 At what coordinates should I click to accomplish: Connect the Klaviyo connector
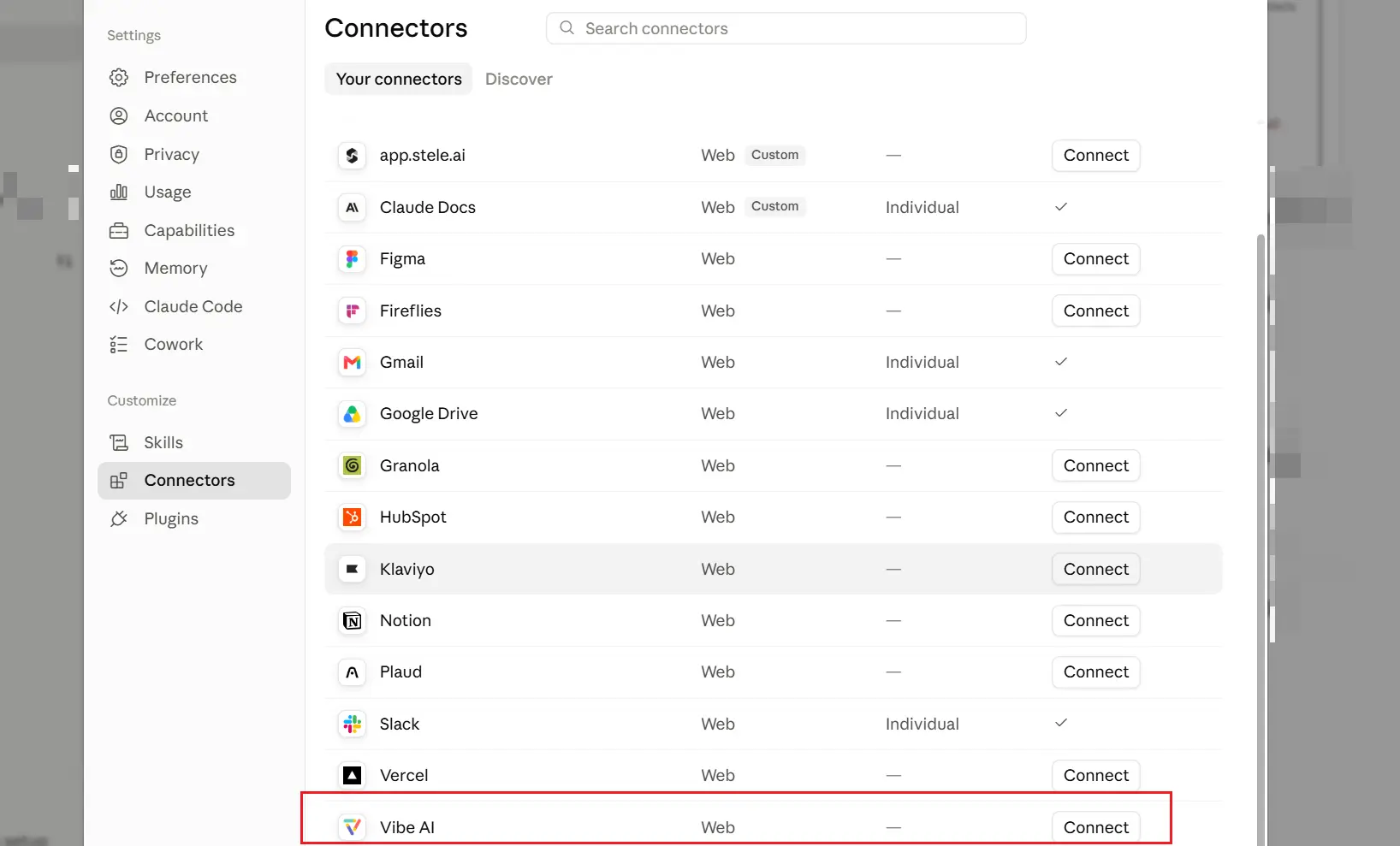pos(1095,569)
